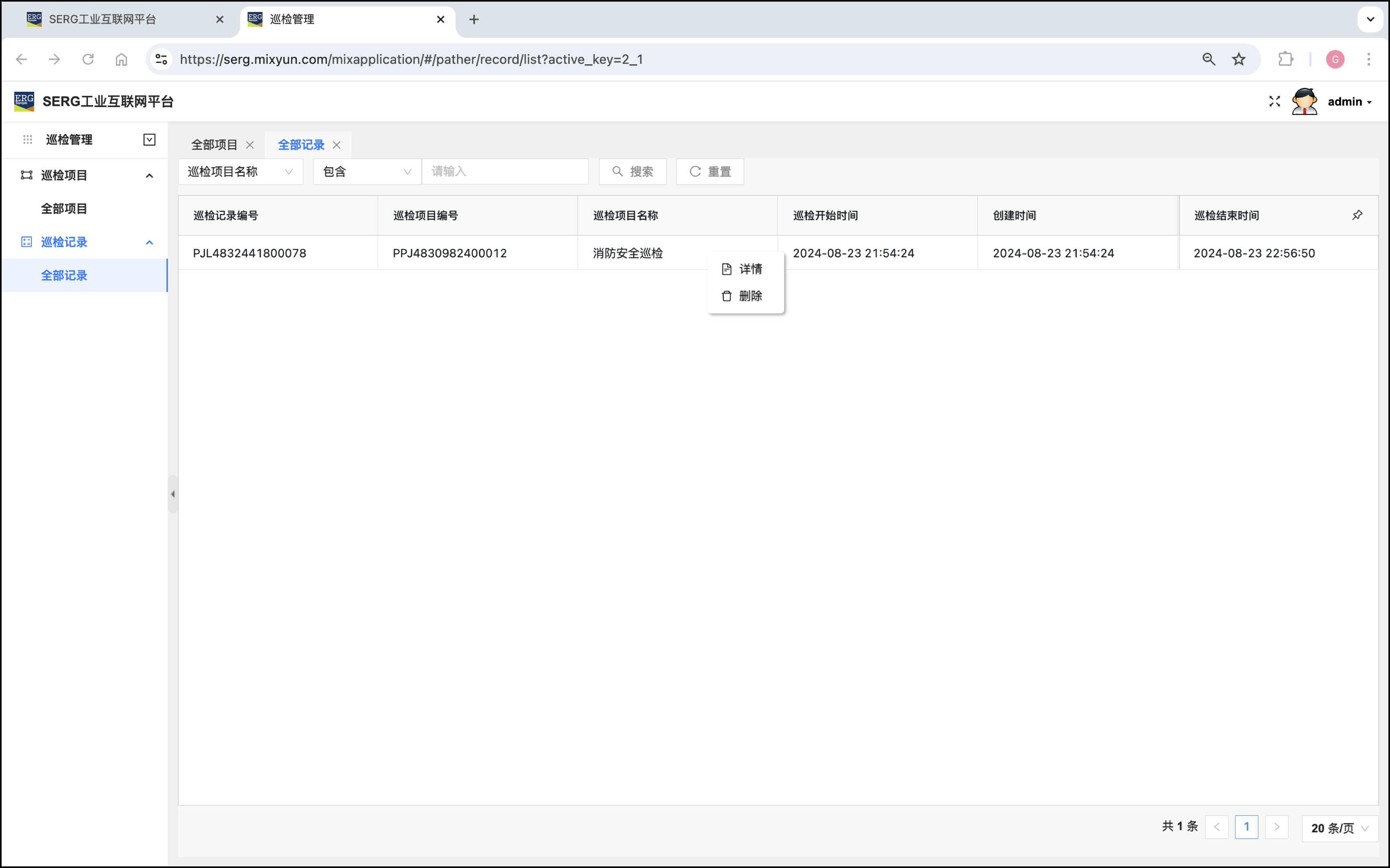Click the pin icon in table header

1357,215
